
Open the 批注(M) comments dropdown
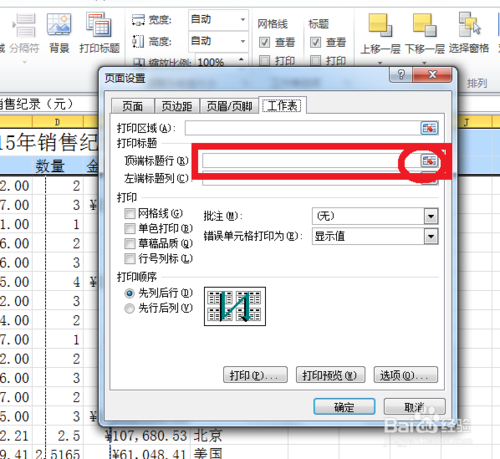[431, 216]
